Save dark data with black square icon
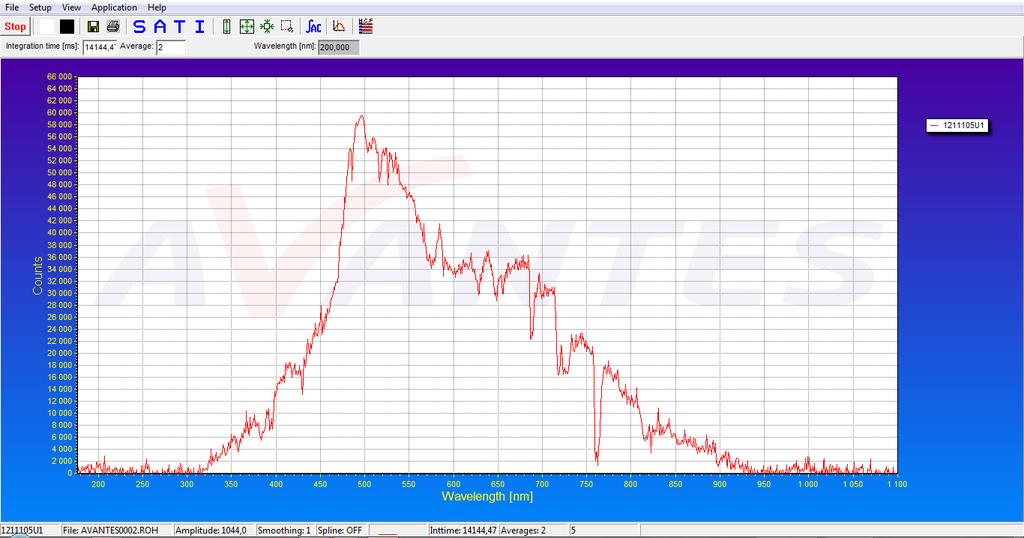The width and height of the screenshot is (1024, 538). [x=67, y=27]
